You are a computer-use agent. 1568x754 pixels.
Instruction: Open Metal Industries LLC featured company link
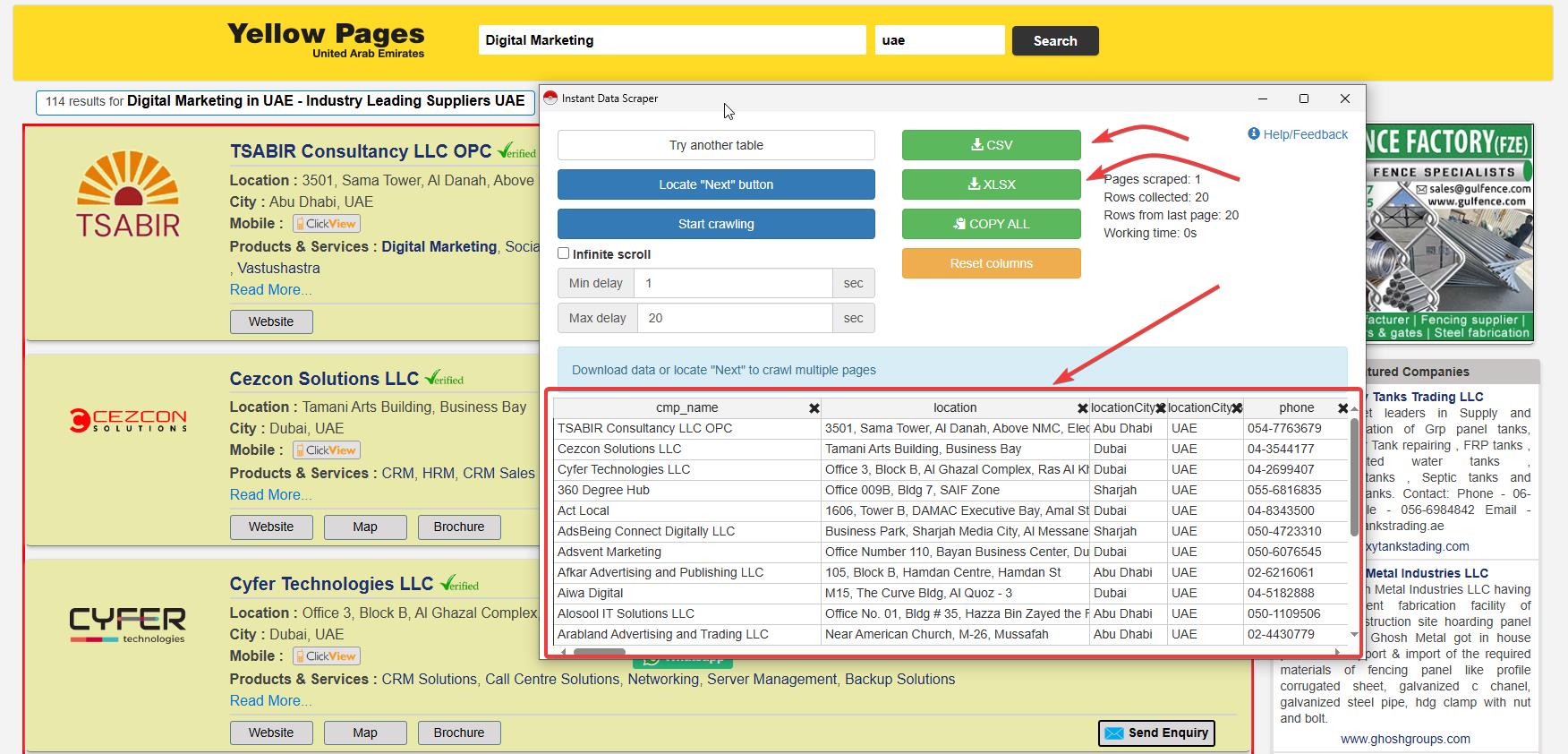(x=1427, y=573)
